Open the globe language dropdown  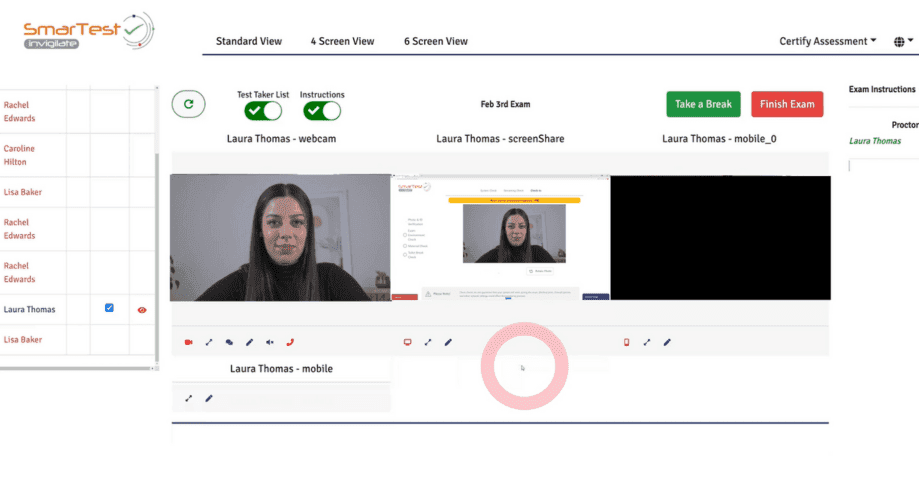point(903,42)
